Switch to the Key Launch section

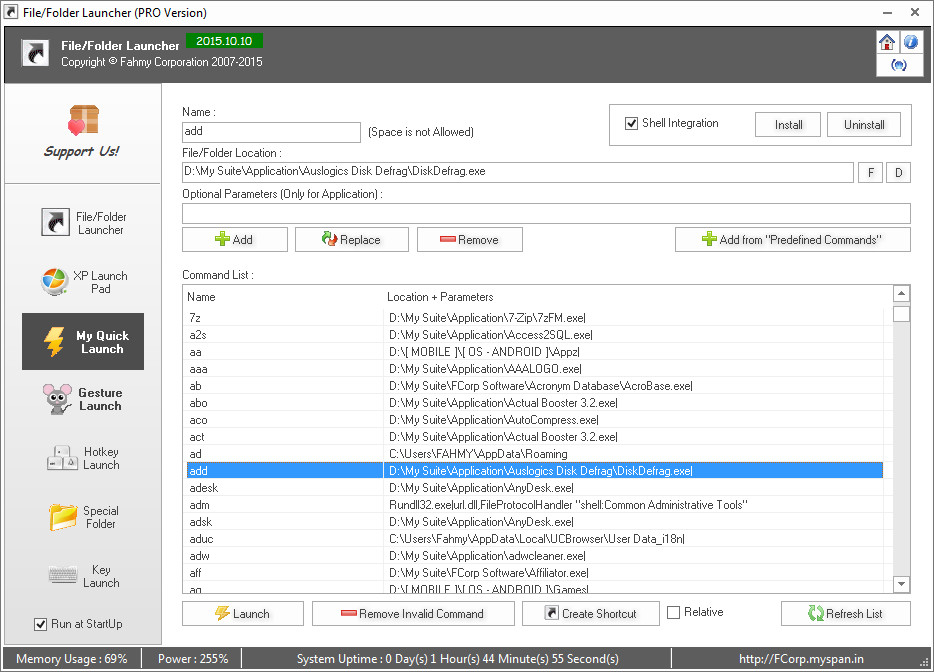pos(83,576)
